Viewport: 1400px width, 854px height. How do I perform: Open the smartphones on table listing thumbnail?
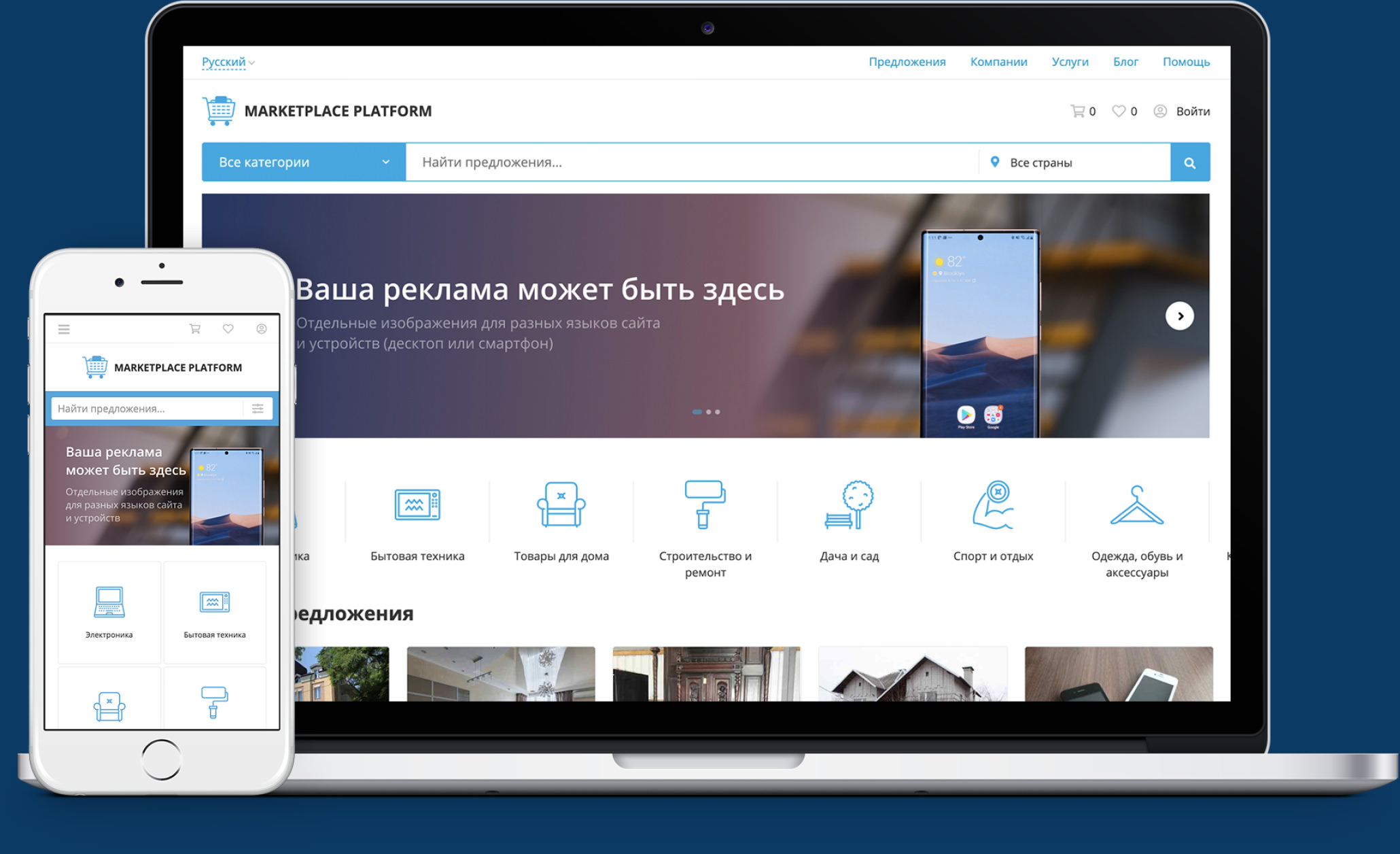pos(1119,674)
